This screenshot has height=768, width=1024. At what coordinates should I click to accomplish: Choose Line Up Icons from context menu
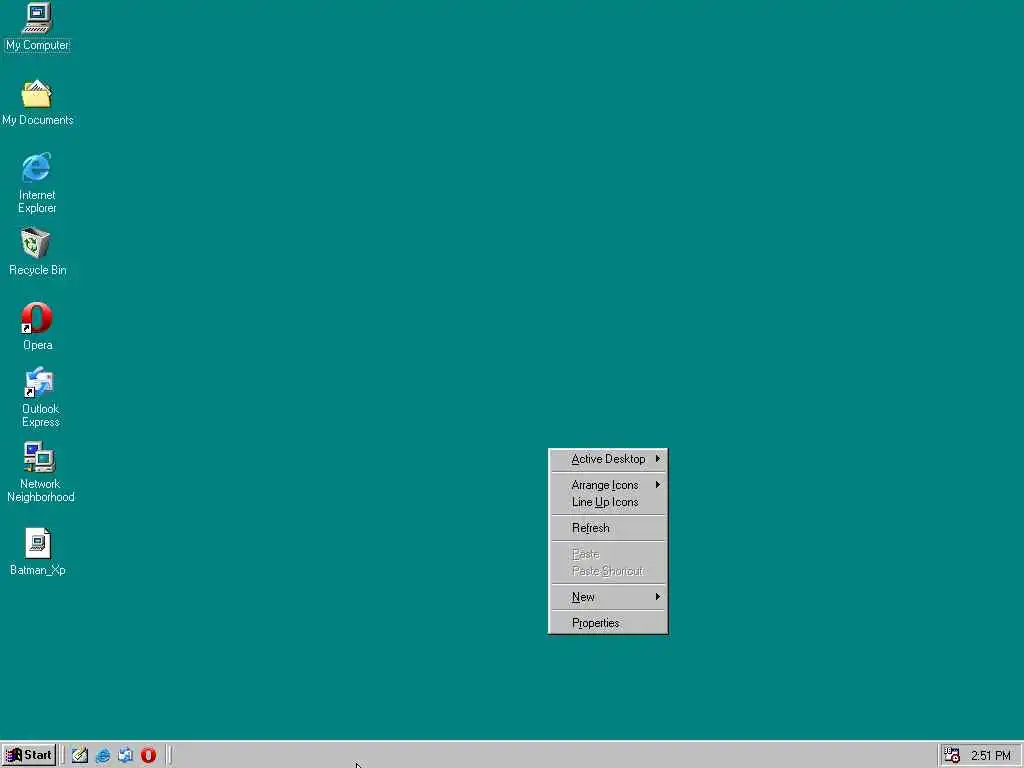click(x=608, y=502)
